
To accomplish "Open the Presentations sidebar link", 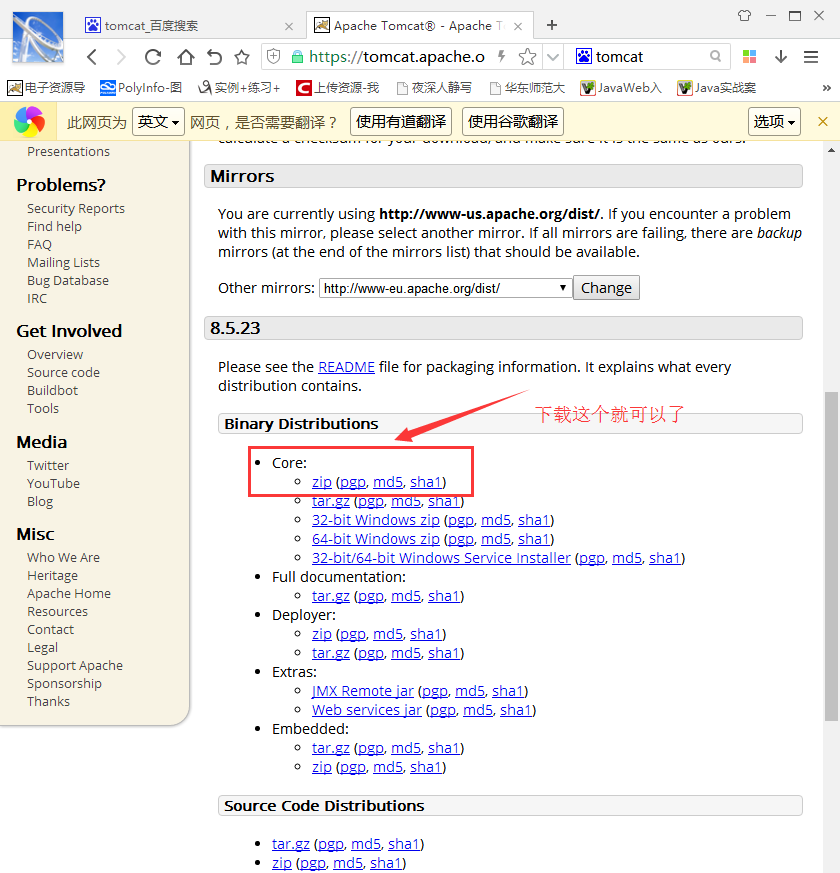I will (68, 151).
